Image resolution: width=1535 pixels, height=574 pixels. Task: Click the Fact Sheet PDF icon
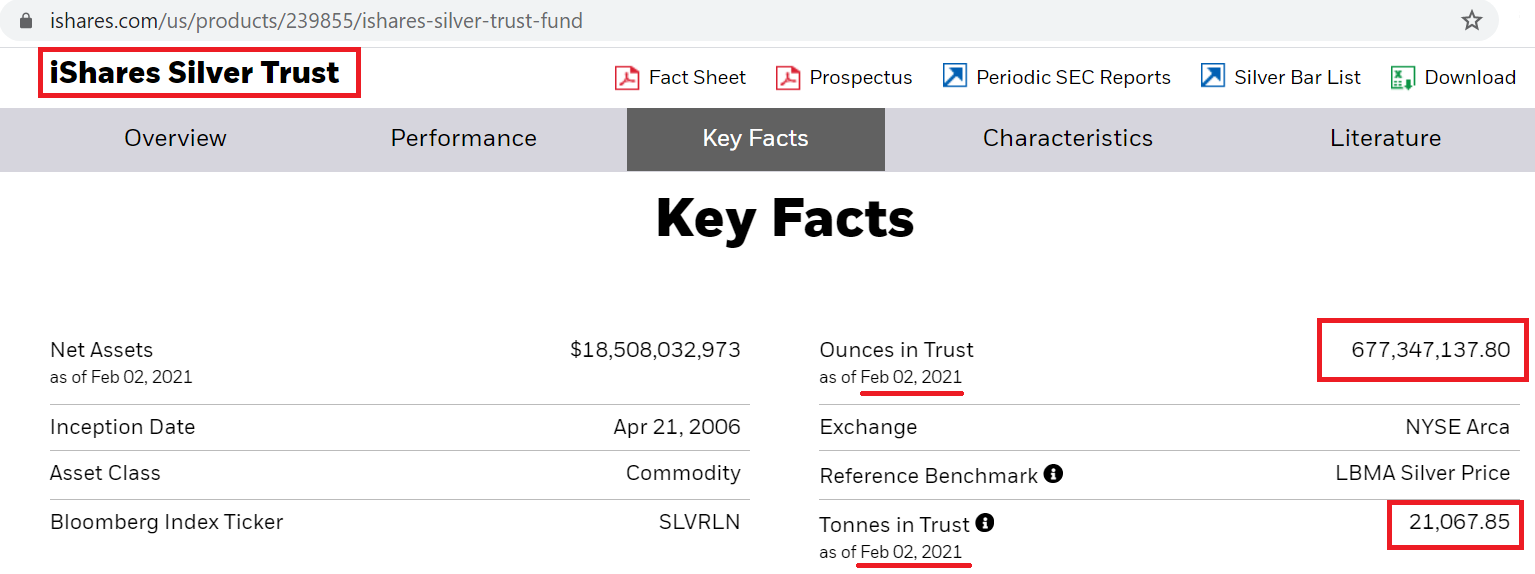(627, 77)
